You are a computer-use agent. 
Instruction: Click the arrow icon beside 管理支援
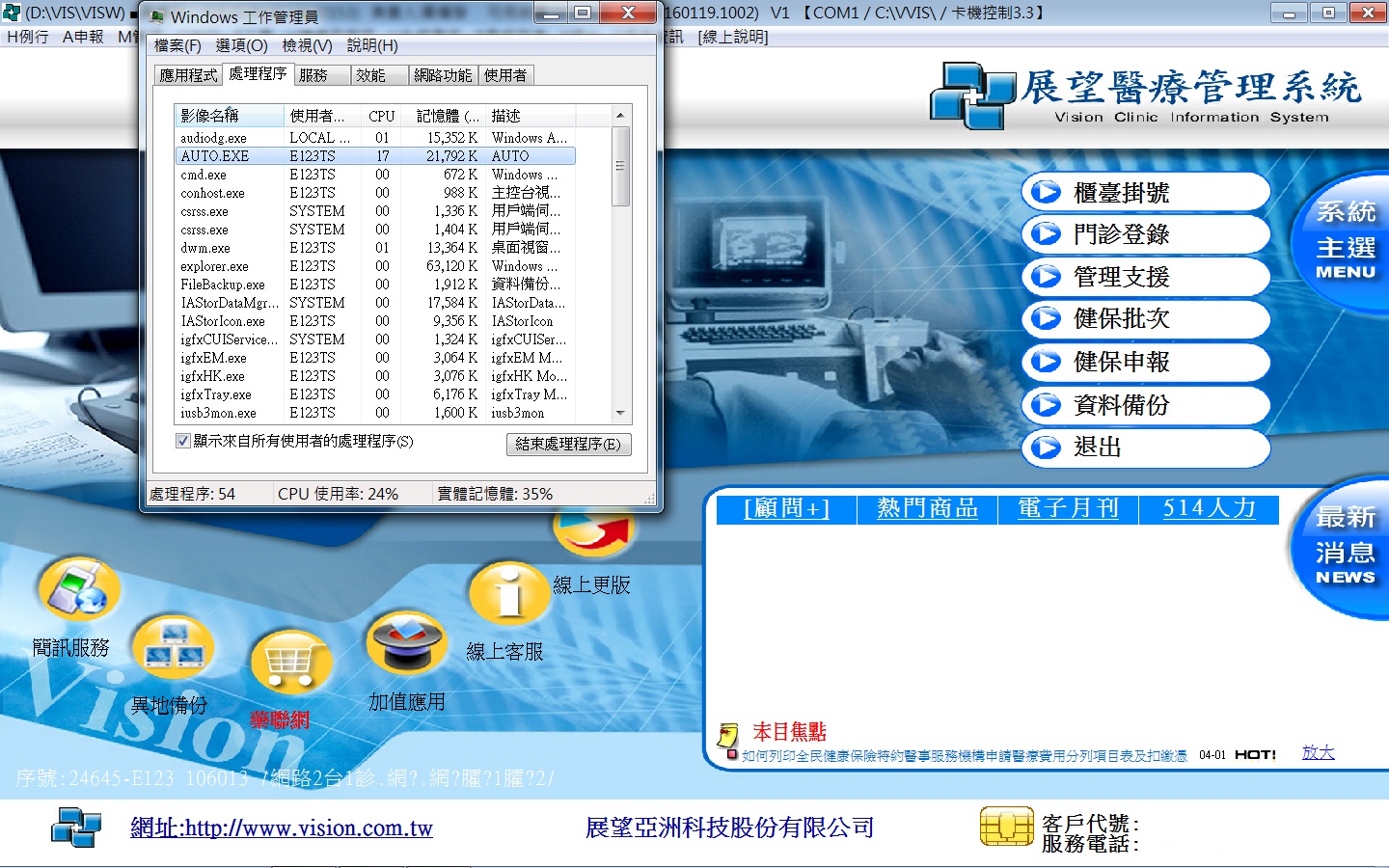[1045, 277]
